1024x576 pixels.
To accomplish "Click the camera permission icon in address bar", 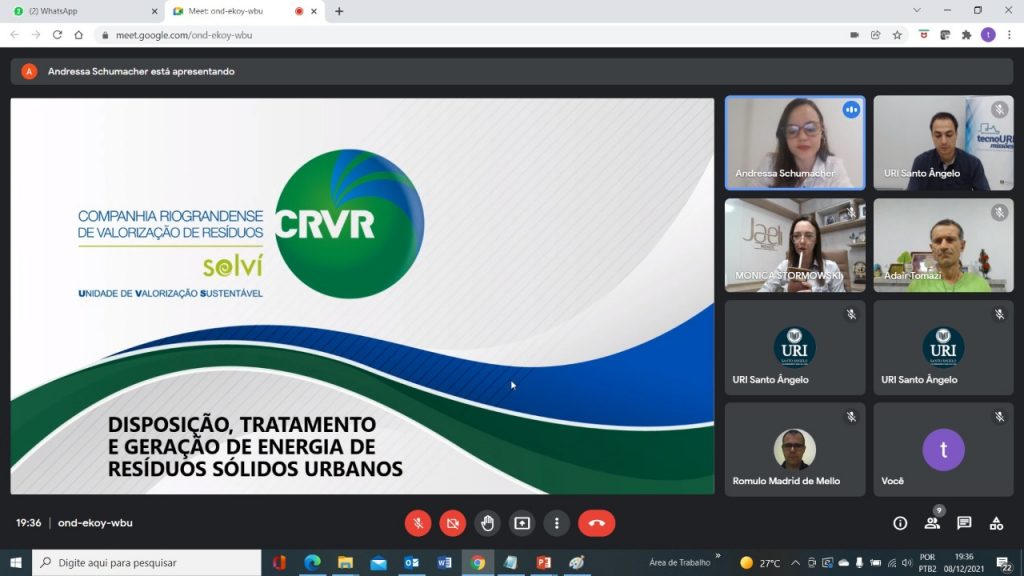I will coord(854,35).
